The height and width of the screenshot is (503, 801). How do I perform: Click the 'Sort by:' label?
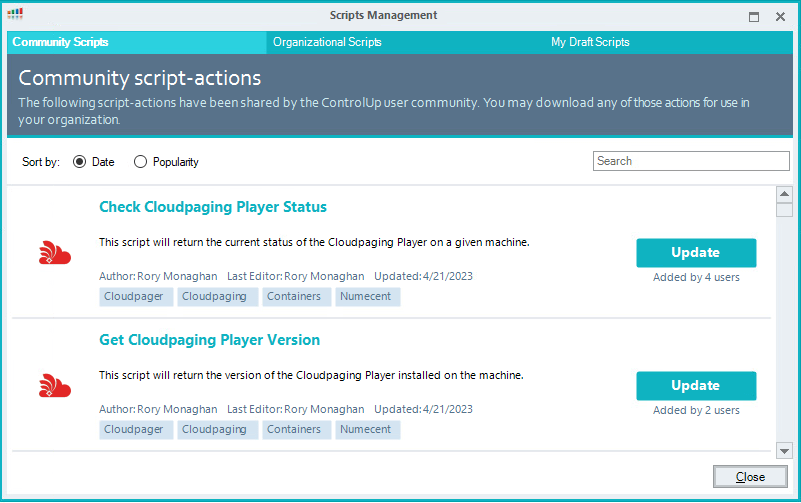tap(41, 162)
